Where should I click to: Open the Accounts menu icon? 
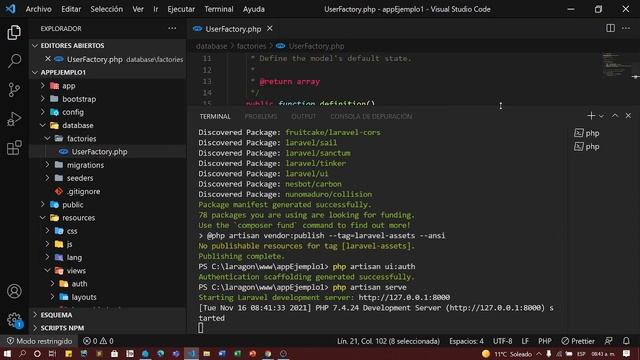[14, 291]
